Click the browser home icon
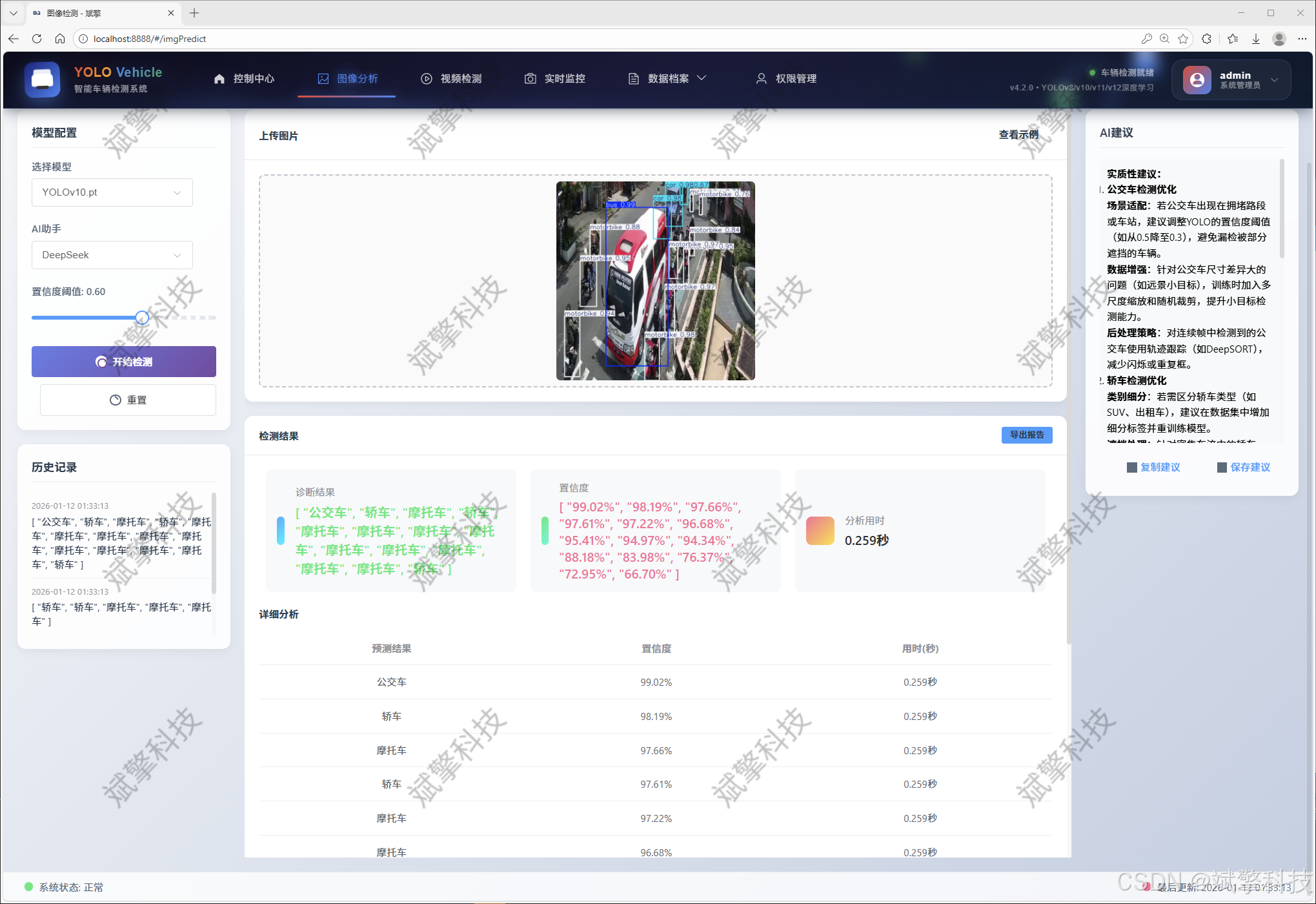This screenshot has width=1316, height=904. point(60,39)
